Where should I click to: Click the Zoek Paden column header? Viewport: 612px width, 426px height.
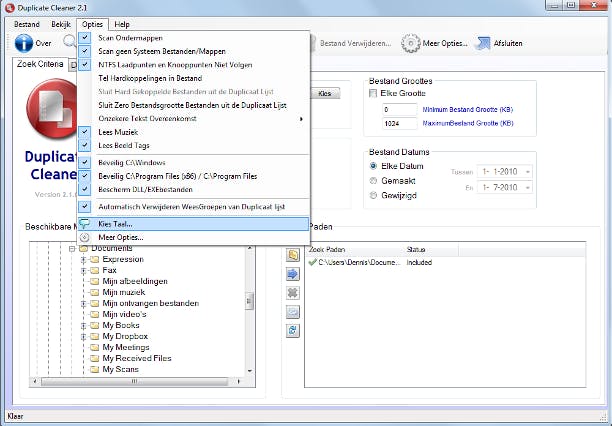[x=354, y=249]
